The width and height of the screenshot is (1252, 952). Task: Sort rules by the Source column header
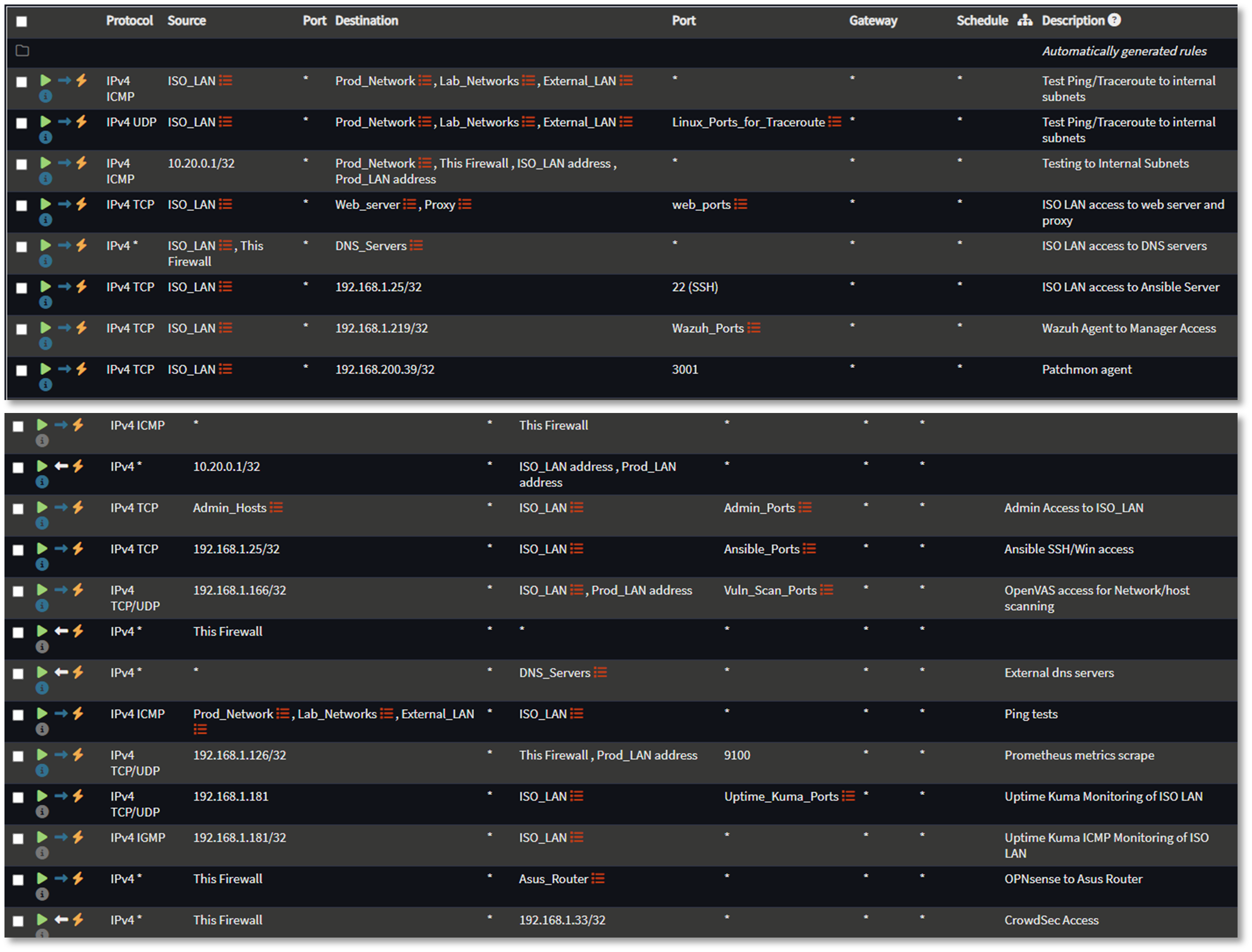(x=187, y=20)
